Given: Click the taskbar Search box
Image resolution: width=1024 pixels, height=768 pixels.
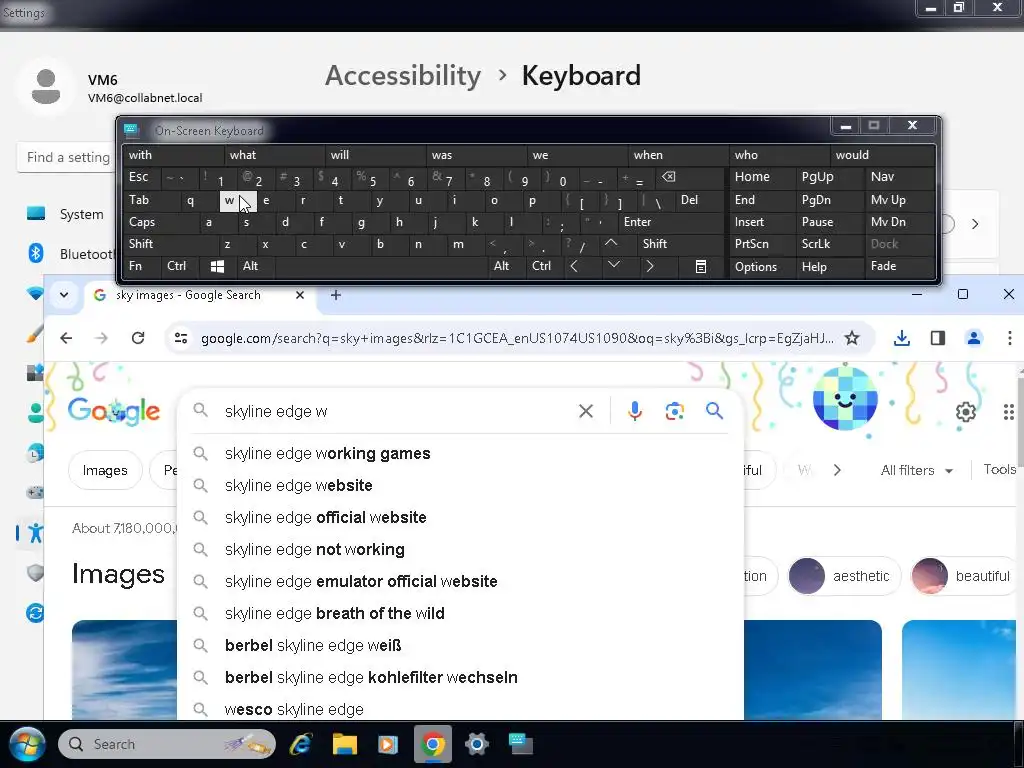Looking at the screenshot, I should pyautogui.click(x=167, y=744).
